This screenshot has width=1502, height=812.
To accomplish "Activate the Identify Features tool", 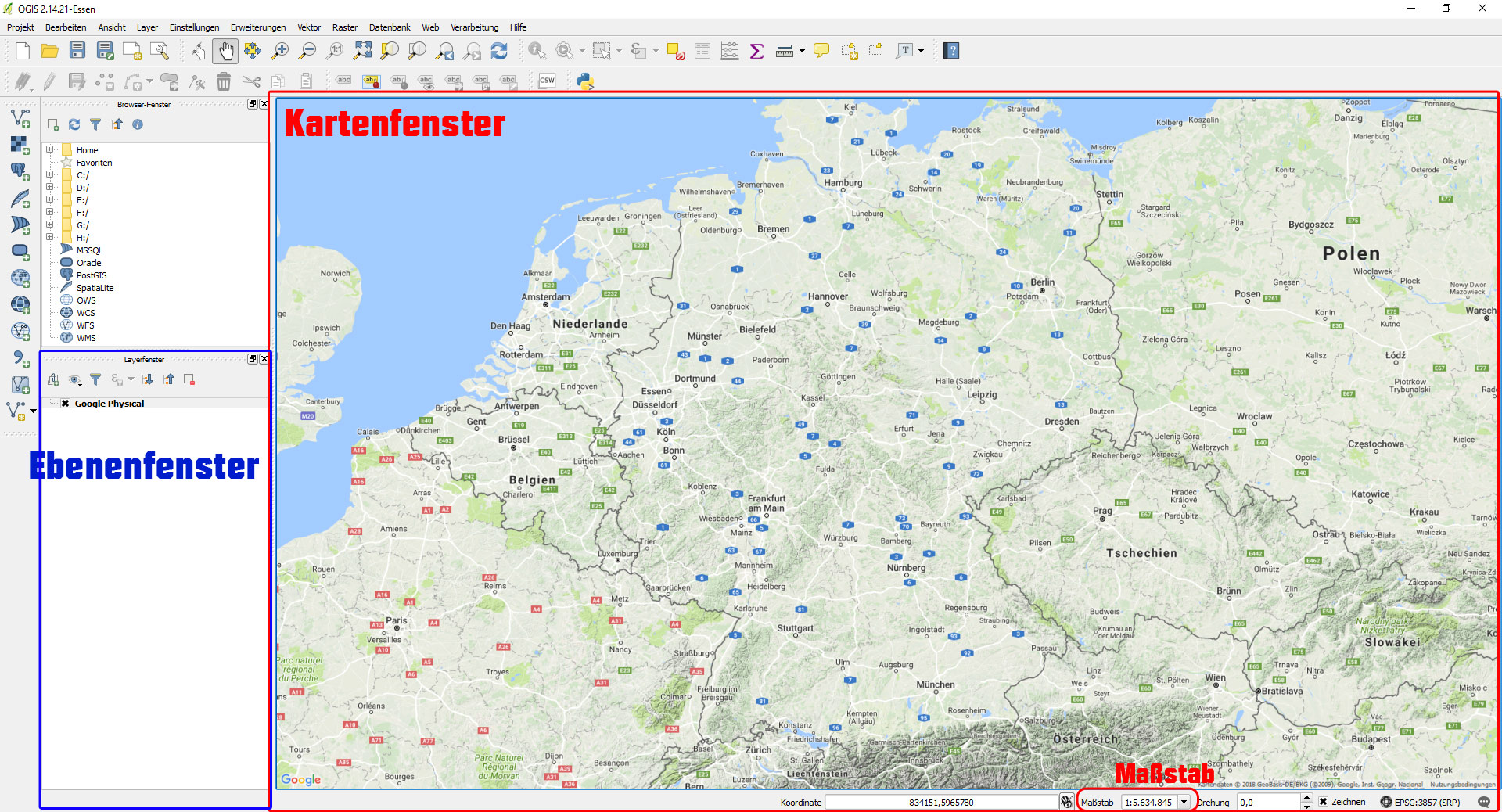I will (537, 51).
